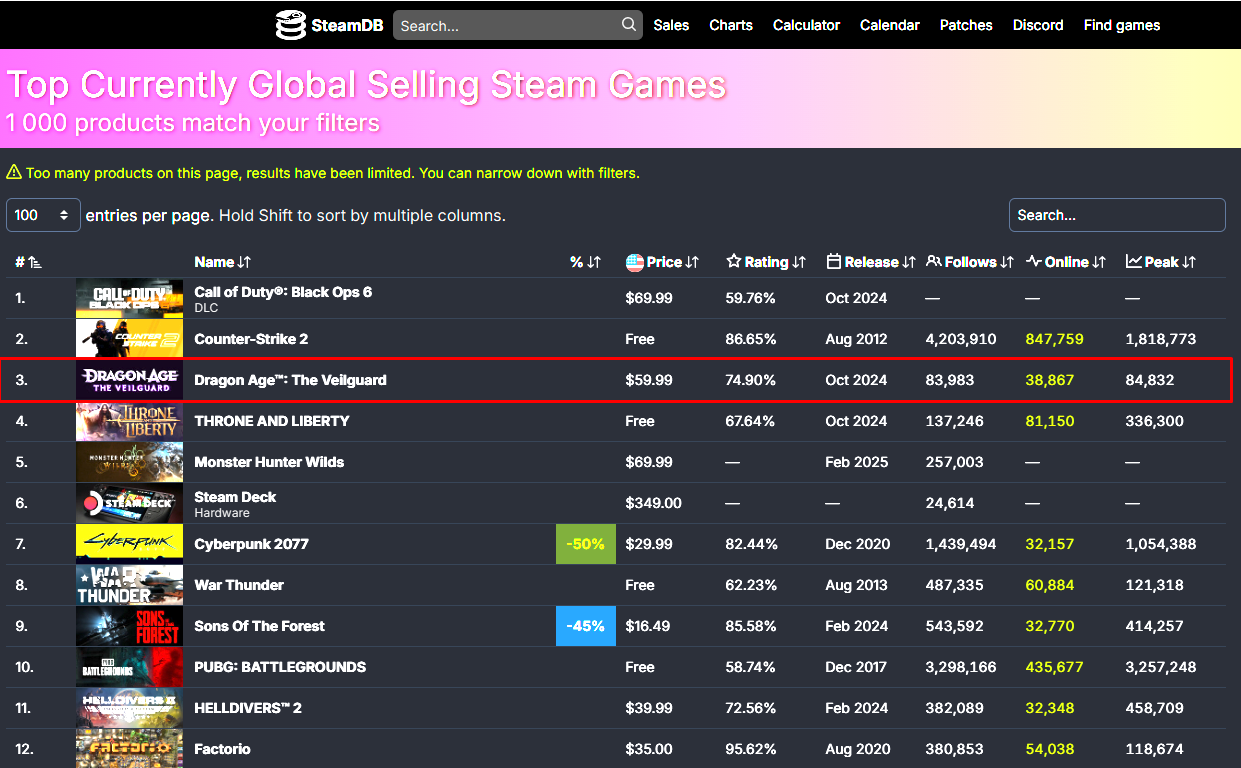Viewport: 1241px width, 768px height.
Task: Click THRONE AND LIBERTY peak 336,300
Action: 1154,421
